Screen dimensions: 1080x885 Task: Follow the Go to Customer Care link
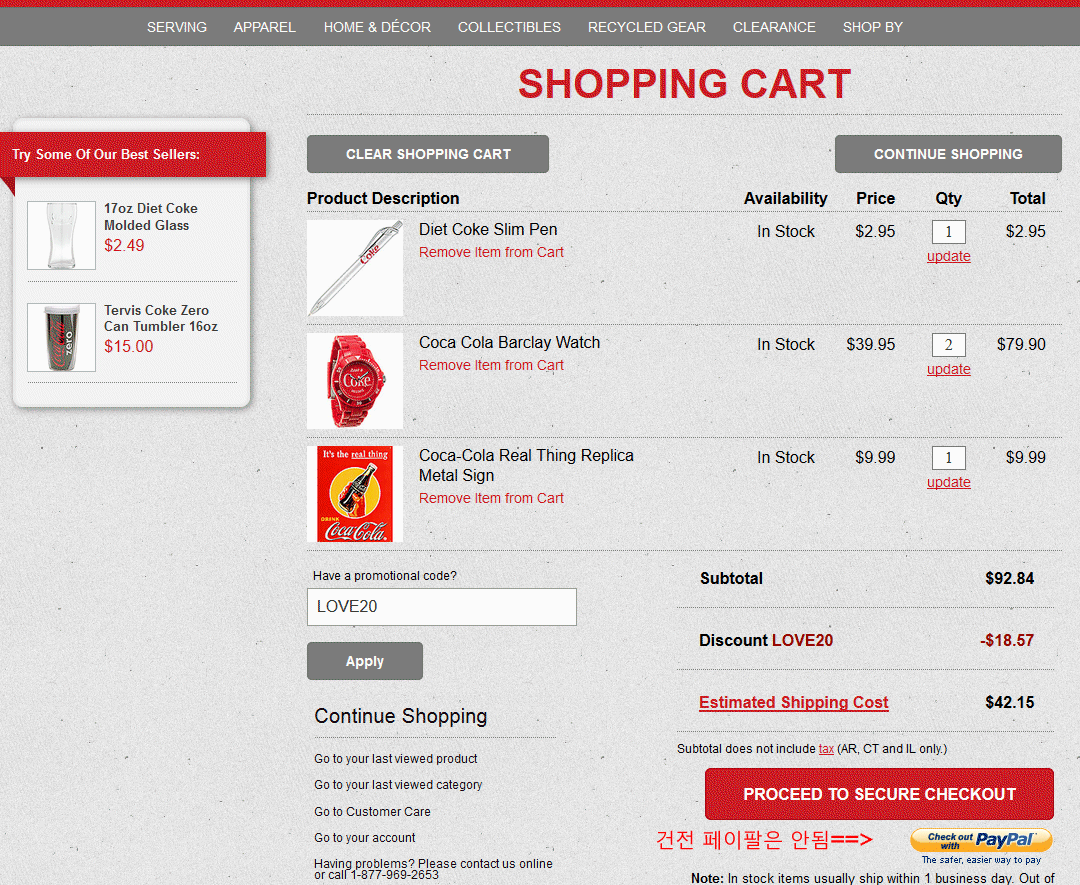(372, 811)
